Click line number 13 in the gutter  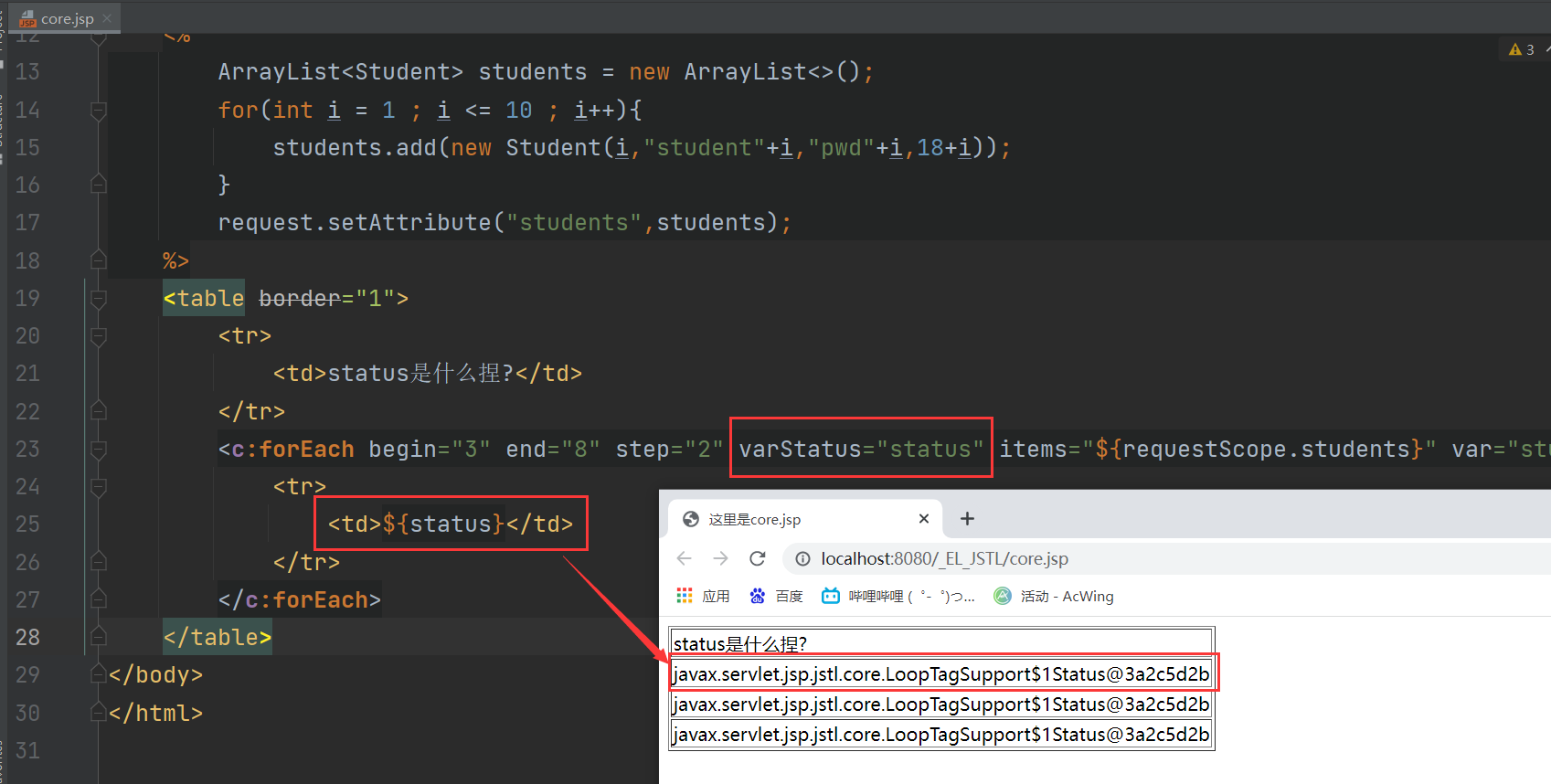point(27,71)
